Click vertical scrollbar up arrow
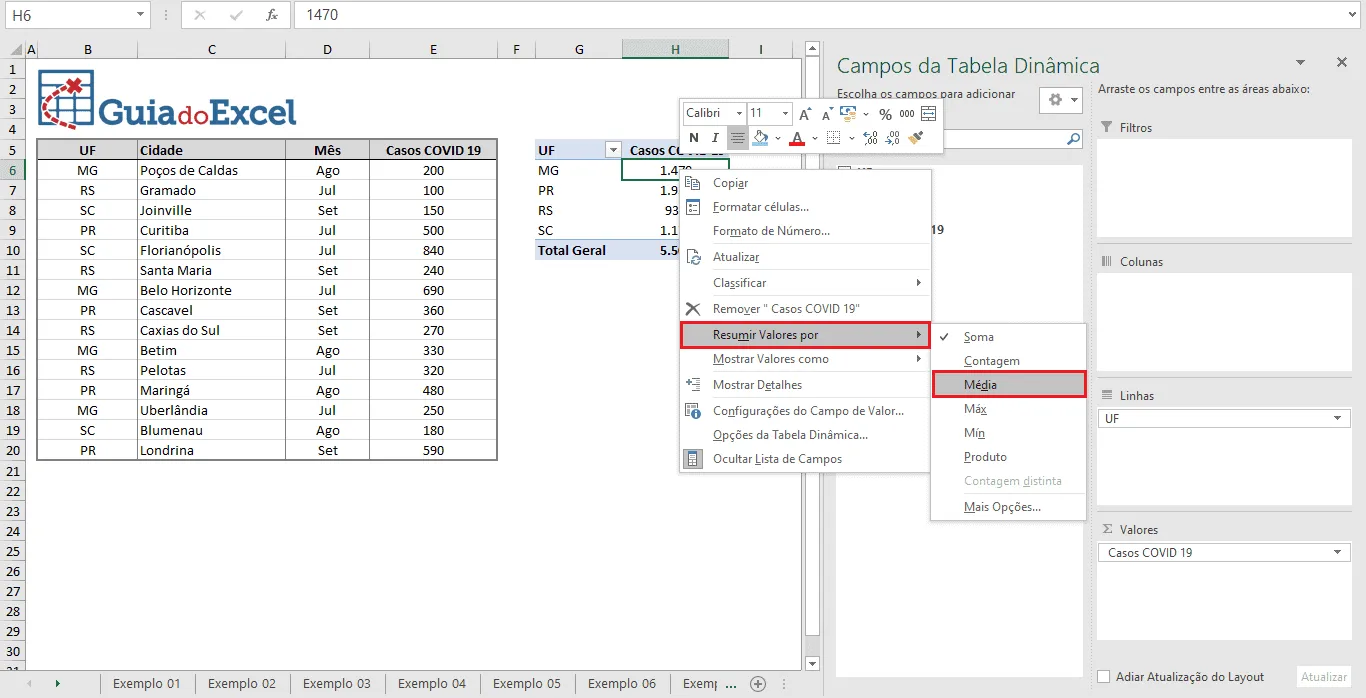Viewport: 1366px width, 698px height. [812, 49]
